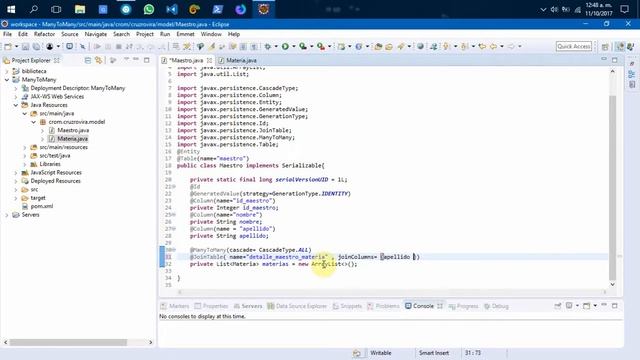
Task: Minimize the Project Explorer panel
Action: [x=136, y=60]
